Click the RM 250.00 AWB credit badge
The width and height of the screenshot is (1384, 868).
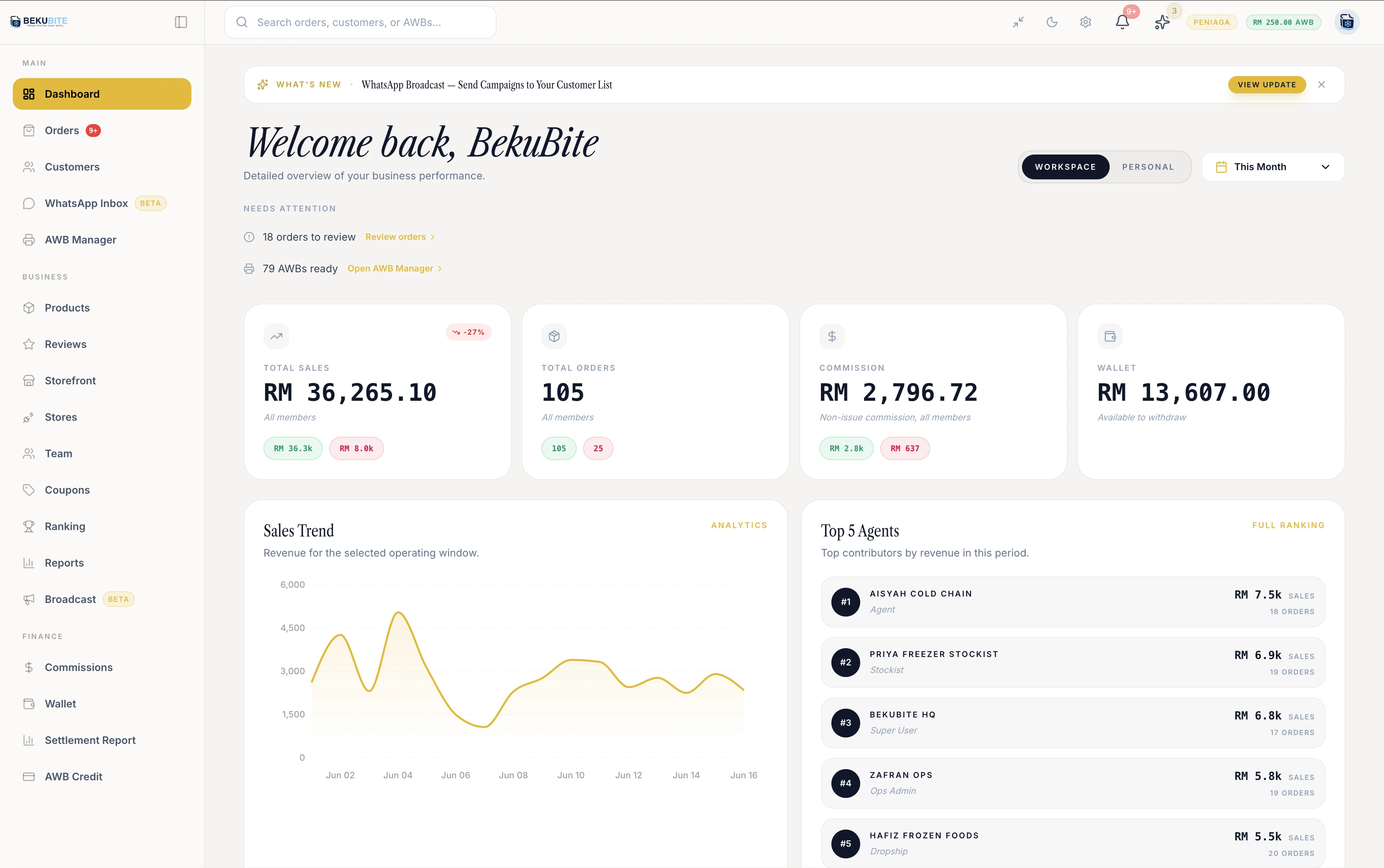[x=1283, y=22]
